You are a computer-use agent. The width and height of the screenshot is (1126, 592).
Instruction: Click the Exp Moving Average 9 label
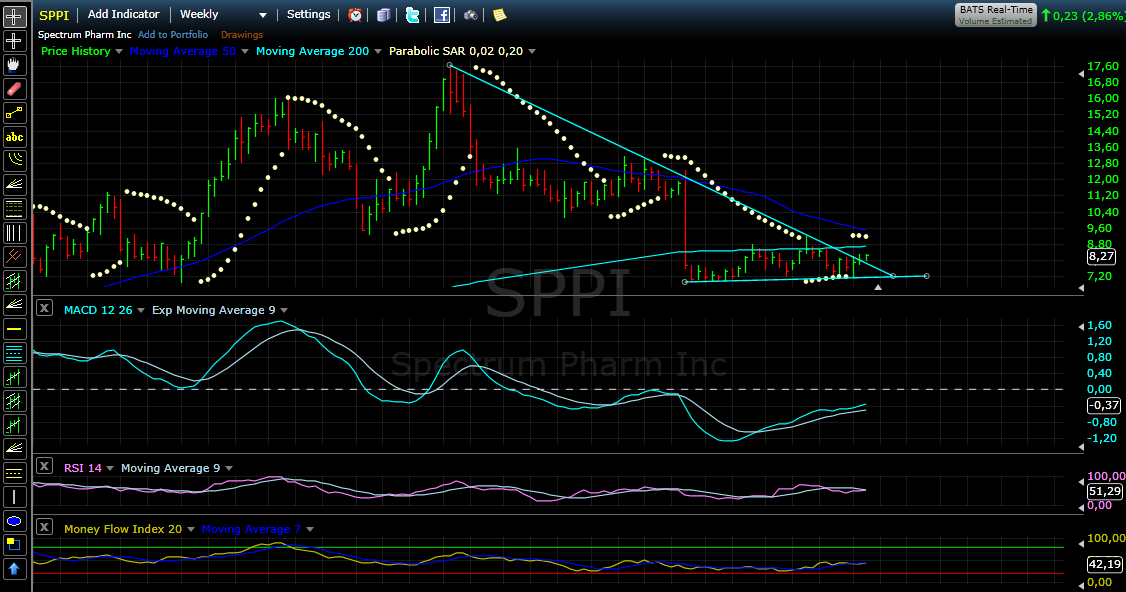point(213,310)
